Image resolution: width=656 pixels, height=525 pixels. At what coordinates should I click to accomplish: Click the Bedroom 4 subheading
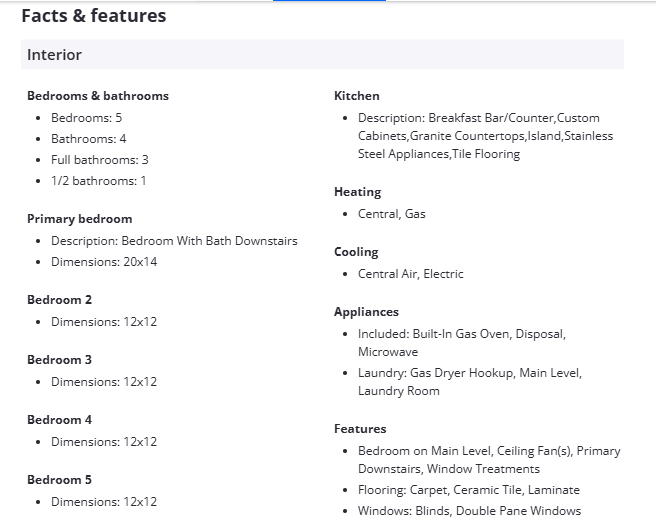coord(60,420)
